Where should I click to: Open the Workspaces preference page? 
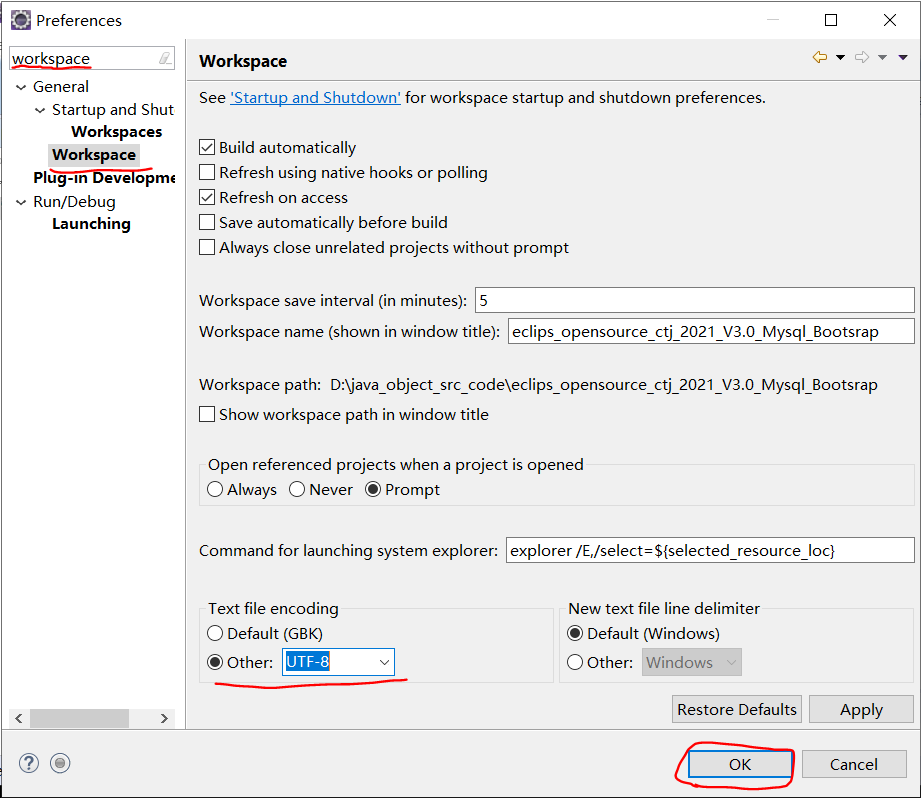pyautogui.click(x=116, y=132)
